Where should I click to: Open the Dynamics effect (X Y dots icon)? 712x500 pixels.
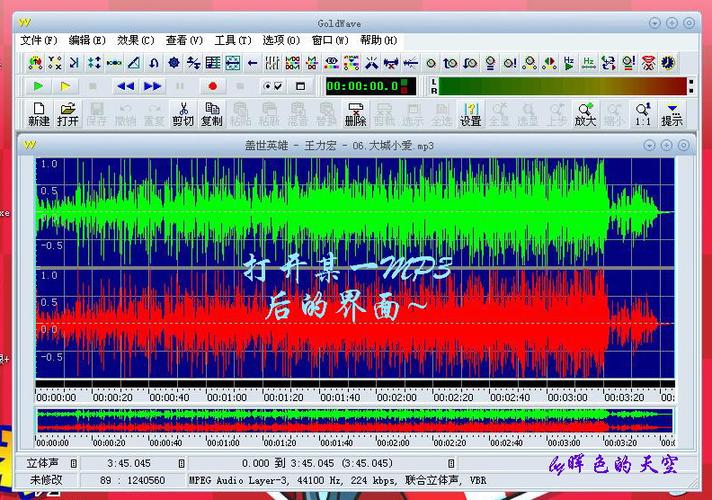click(x=54, y=63)
